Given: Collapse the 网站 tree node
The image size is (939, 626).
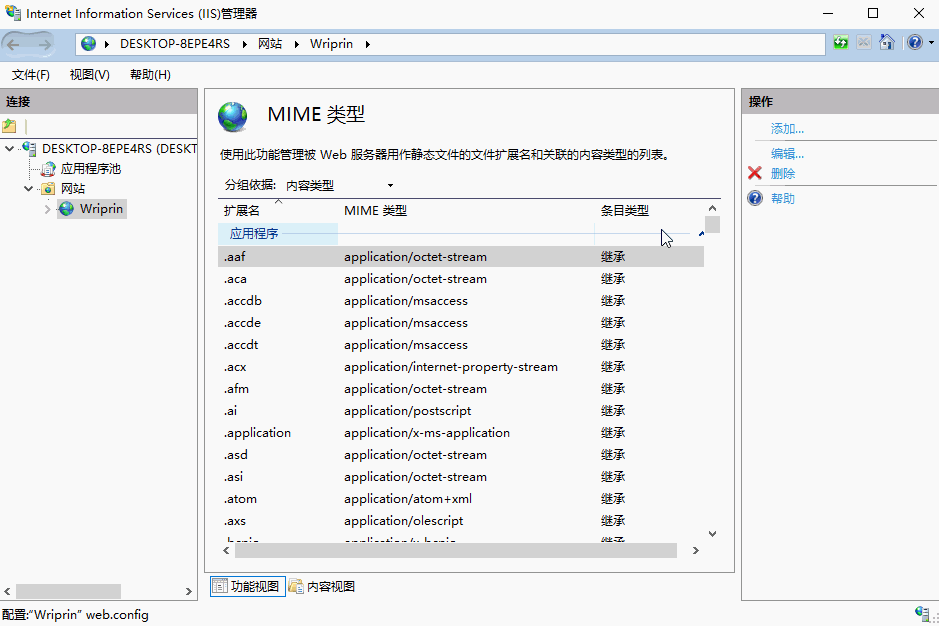Looking at the screenshot, I should 28,189.
